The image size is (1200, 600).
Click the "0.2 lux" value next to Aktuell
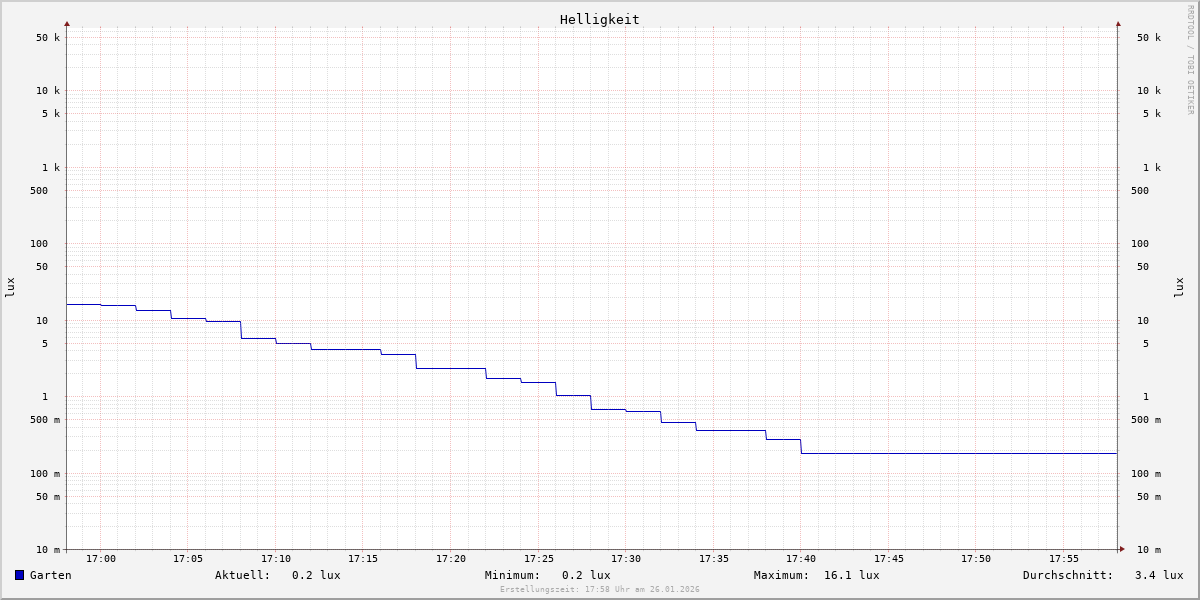316,575
